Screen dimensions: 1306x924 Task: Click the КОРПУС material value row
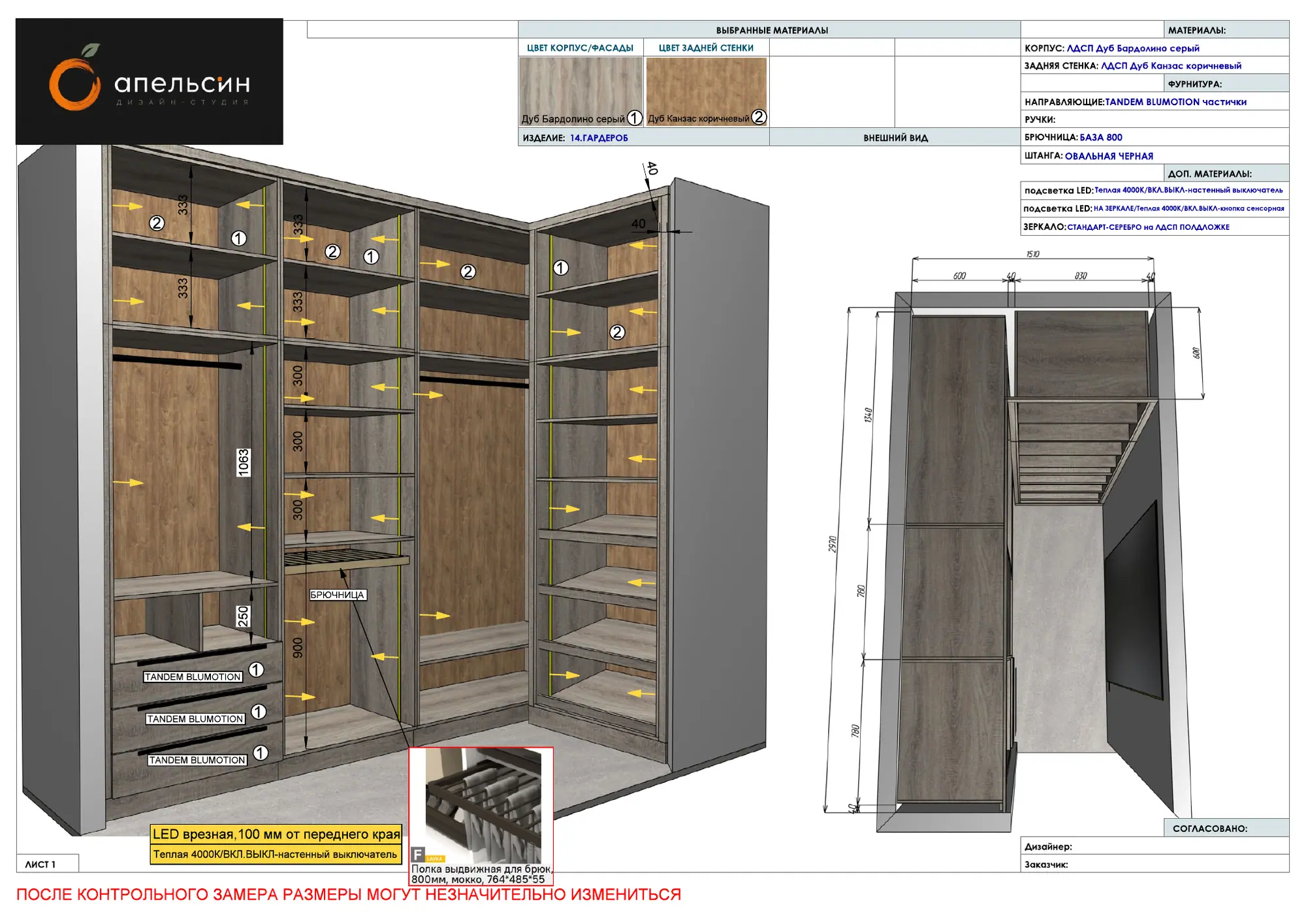coord(1155,48)
